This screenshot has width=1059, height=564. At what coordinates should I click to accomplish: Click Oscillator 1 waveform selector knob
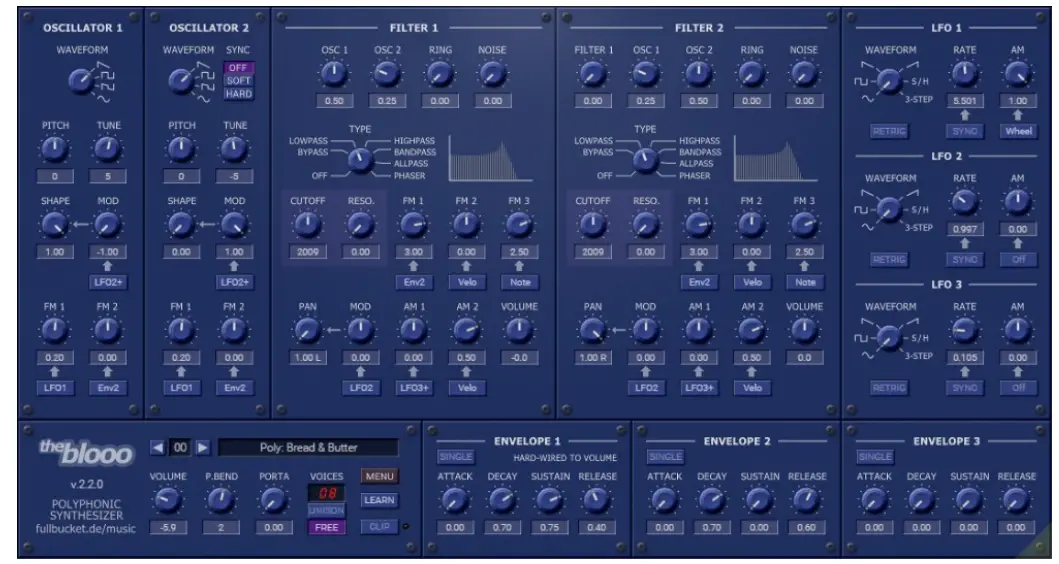click(81, 80)
